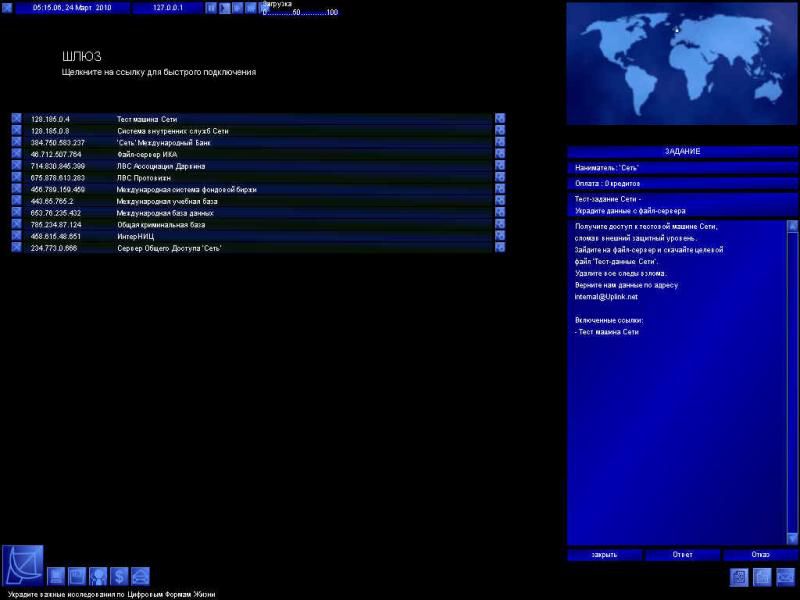Toggle map display for ЛВС Протовижн

coord(500,178)
